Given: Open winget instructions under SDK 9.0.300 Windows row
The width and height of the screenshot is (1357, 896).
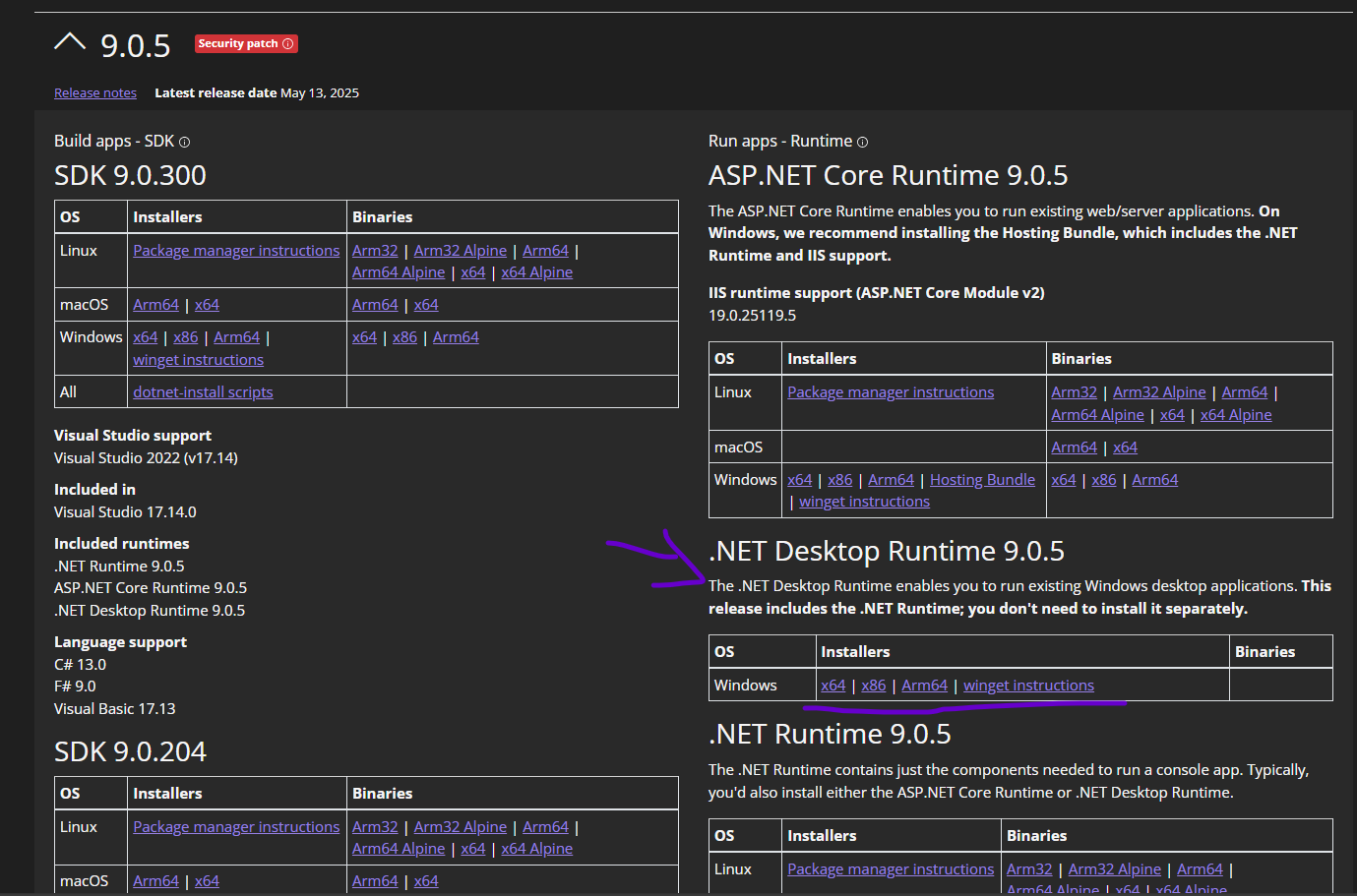Looking at the screenshot, I should (198, 359).
